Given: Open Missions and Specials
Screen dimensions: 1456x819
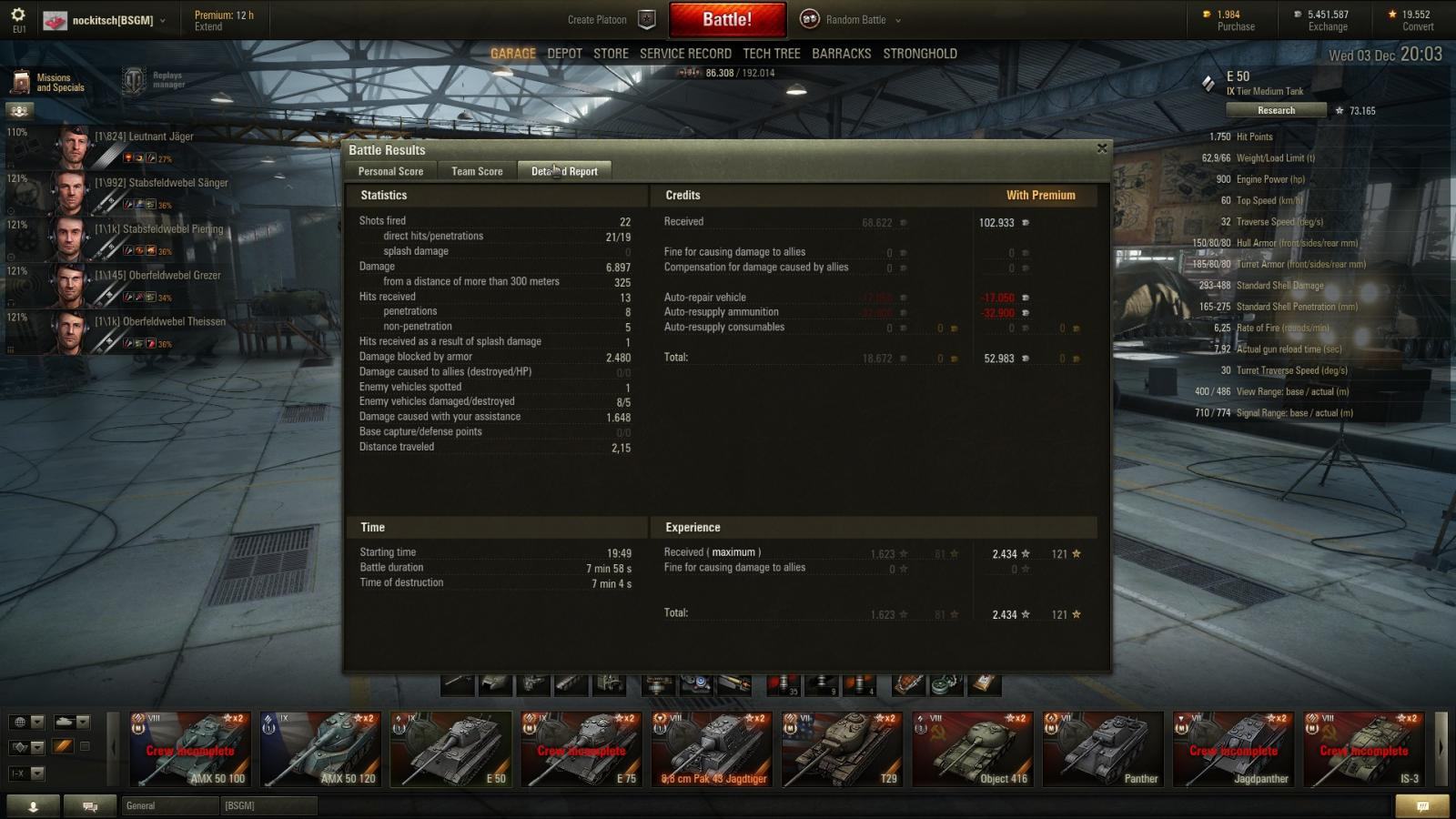Looking at the screenshot, I should tap(48, 83).
